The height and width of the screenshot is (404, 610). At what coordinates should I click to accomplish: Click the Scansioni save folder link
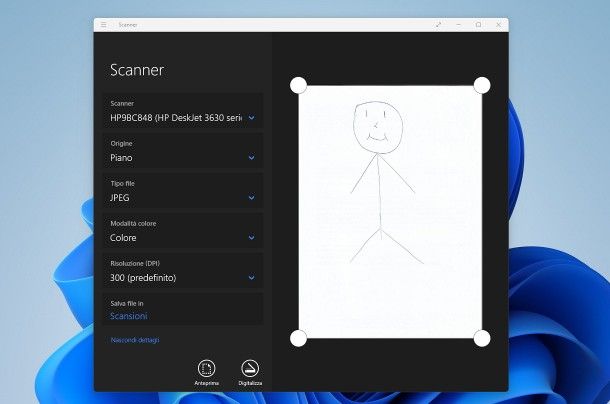tap(128, 316)
